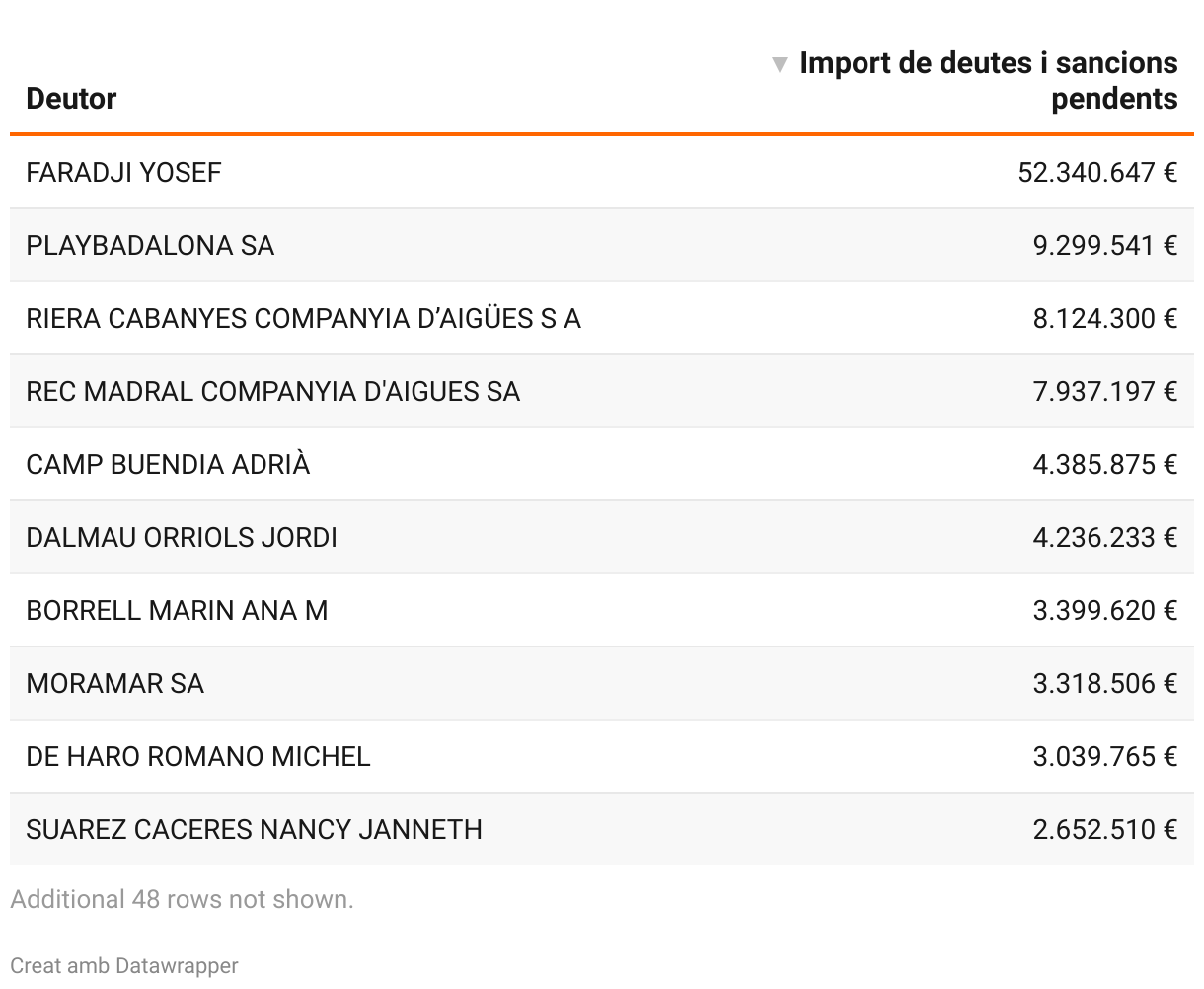1204x989 pixels.
Task: Select RIERA CABANYES COMPANYIA D'AIGÜES S A
Action: [303, 319]
